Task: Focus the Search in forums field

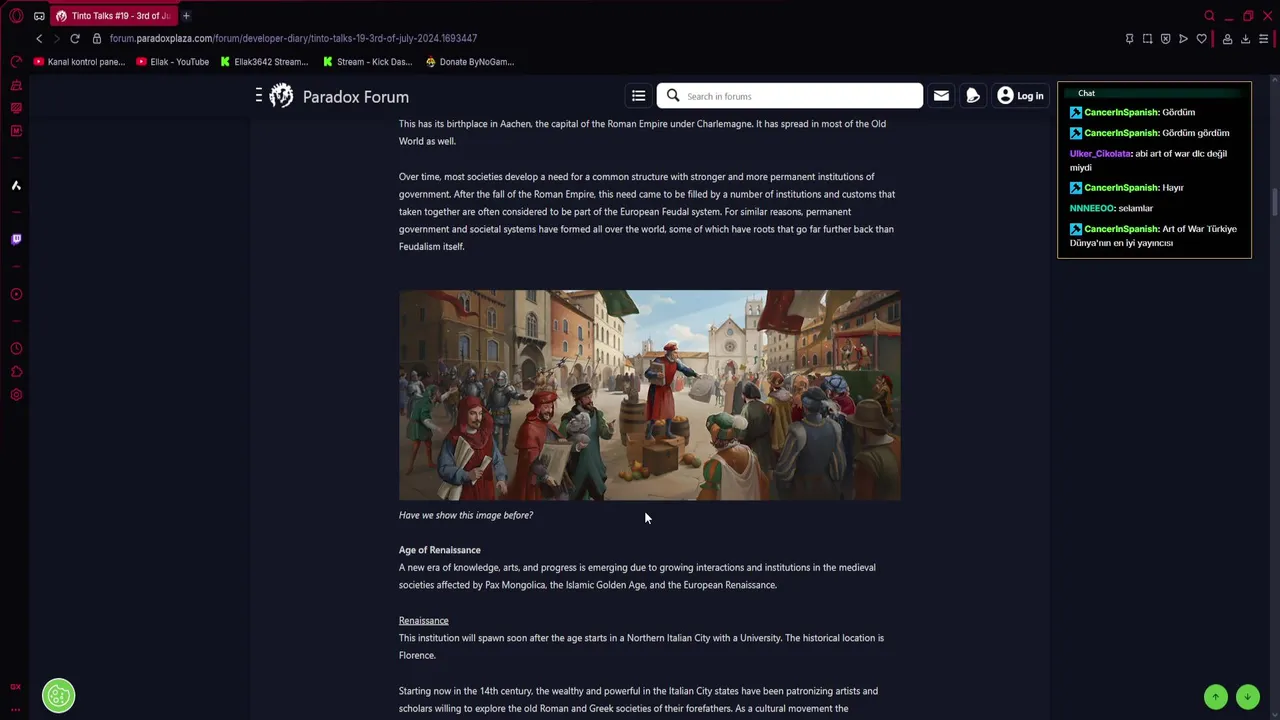Action: [x=789, y=96]
